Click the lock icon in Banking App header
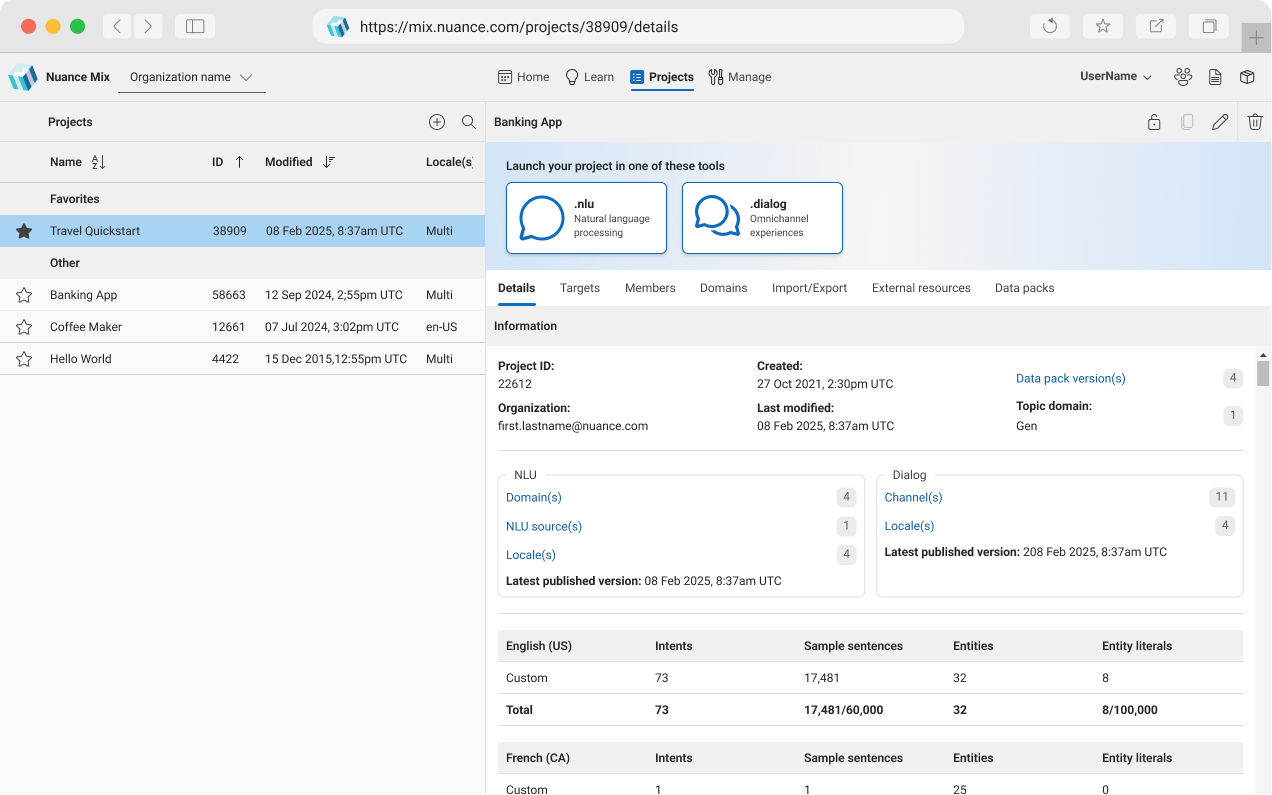Image resolution: width=1272 pixels, height=795 pixels. tap(1154, 122)
